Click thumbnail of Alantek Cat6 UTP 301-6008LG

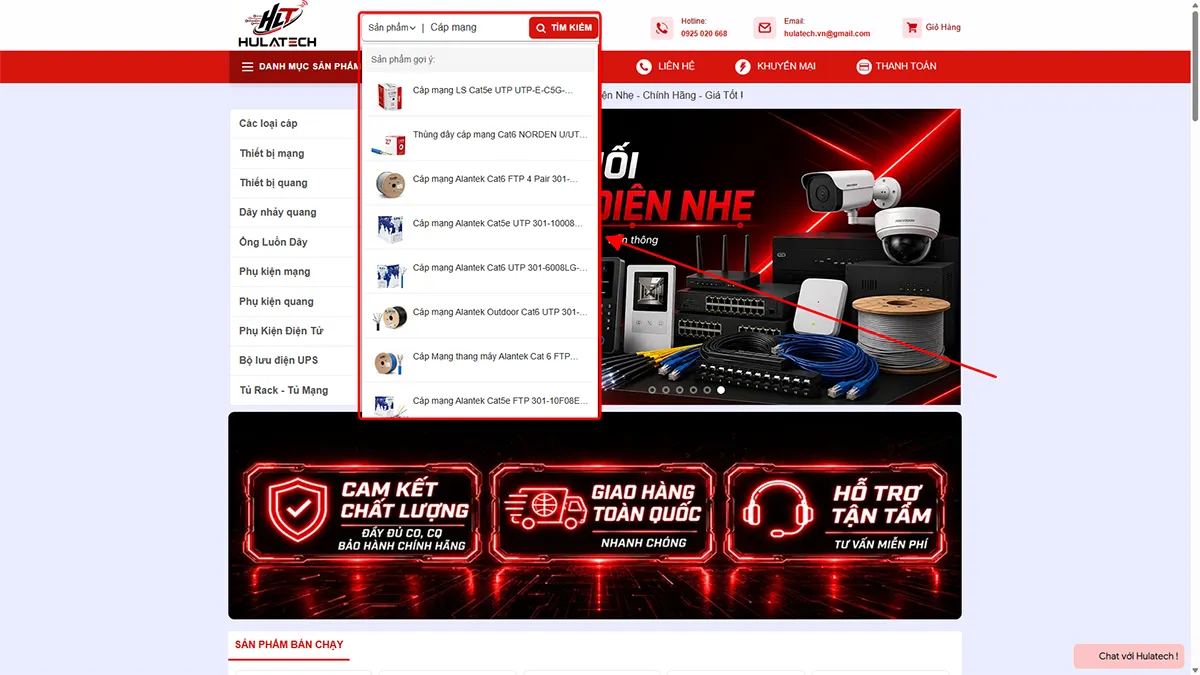[x=389, y=274]
